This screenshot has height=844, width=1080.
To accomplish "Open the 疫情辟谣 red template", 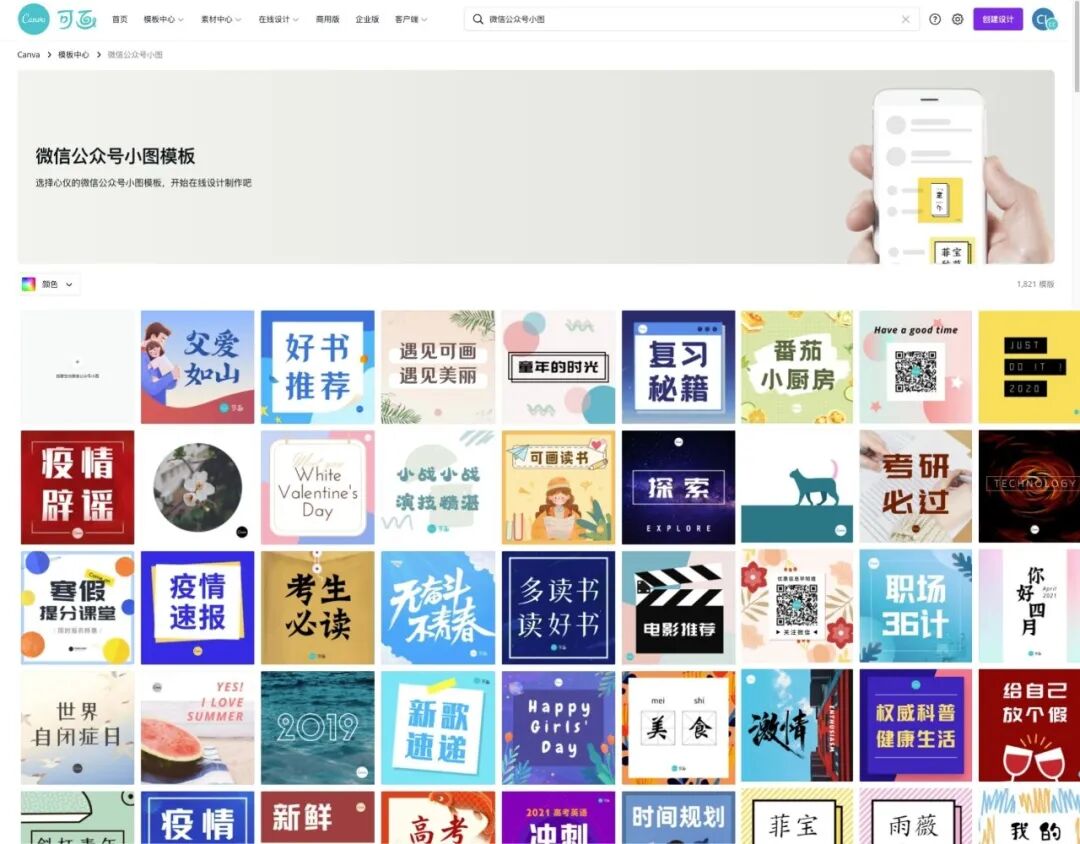I will click(x=77, y=487).
